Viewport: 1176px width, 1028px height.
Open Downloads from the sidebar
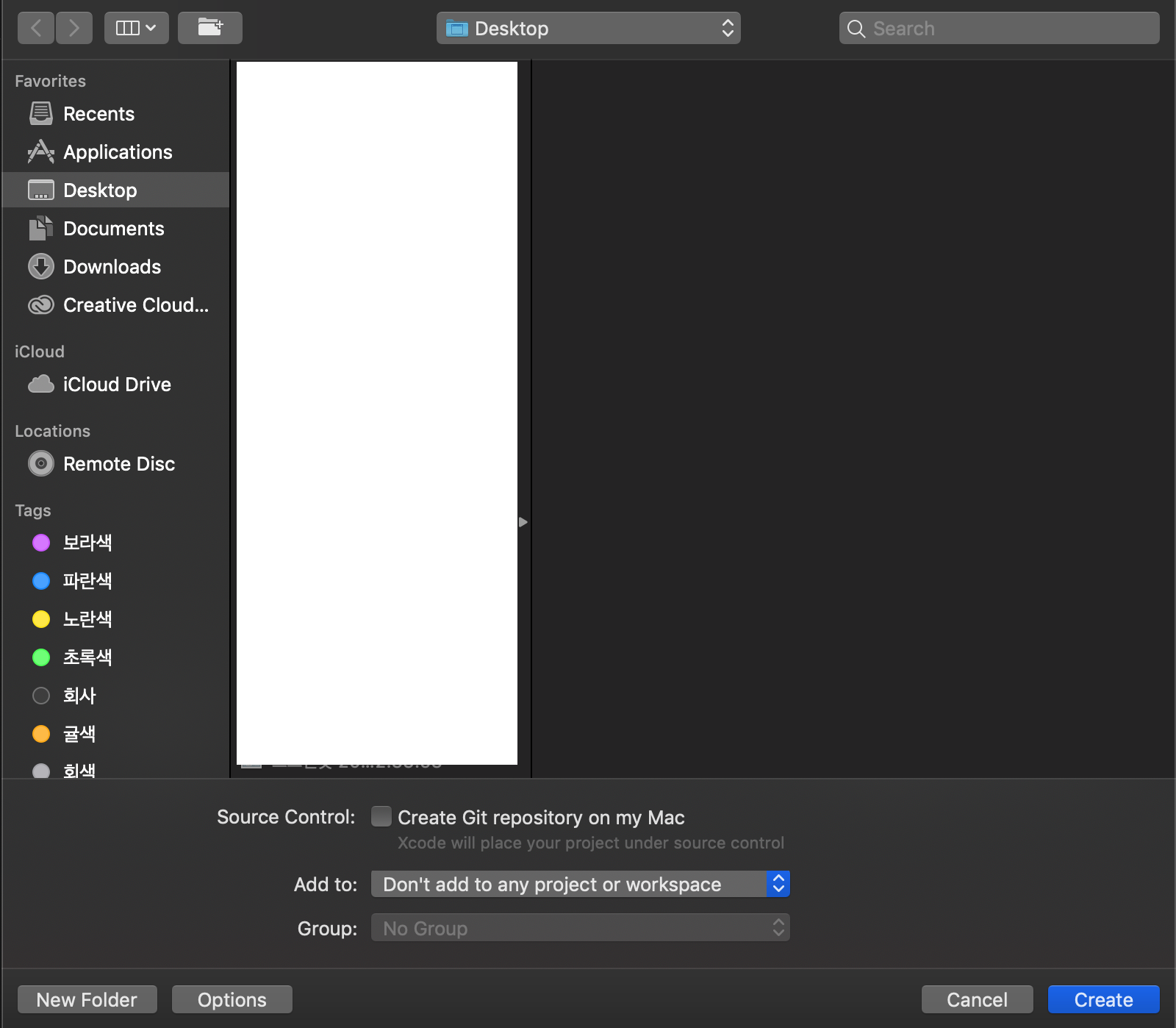pyautogui.click(x=116, y=267)
